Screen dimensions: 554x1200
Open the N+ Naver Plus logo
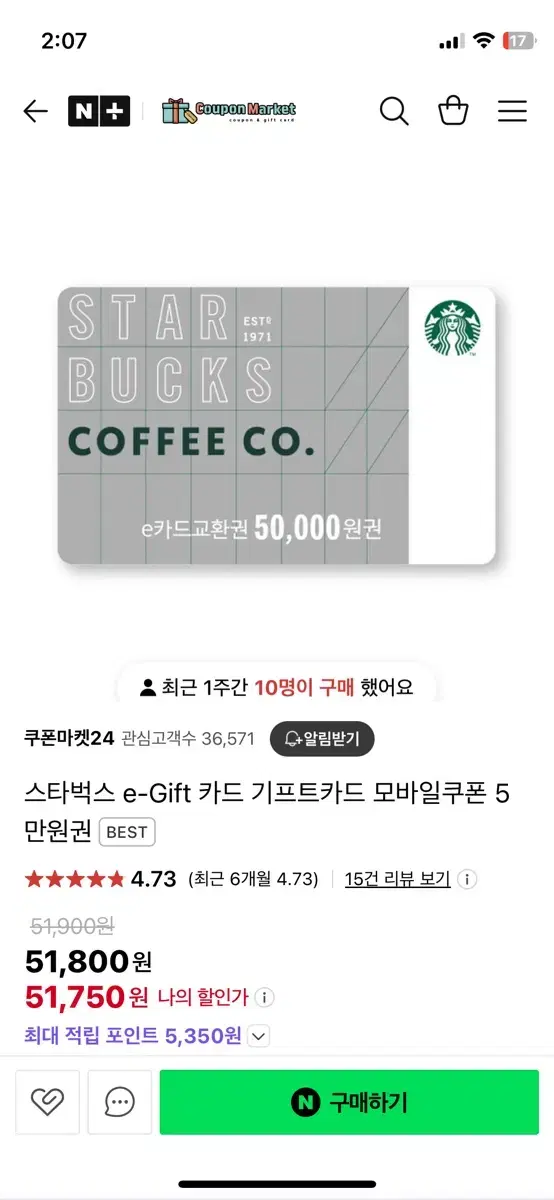99,111
